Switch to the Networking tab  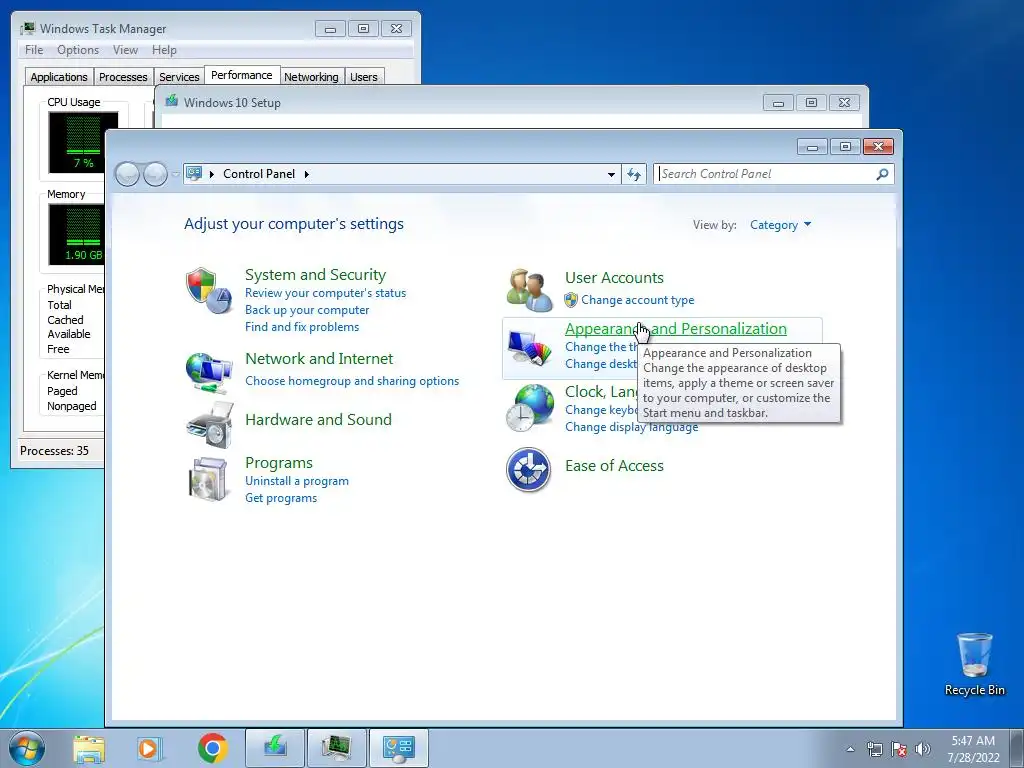pyautogui.click(x=311, y=77)
